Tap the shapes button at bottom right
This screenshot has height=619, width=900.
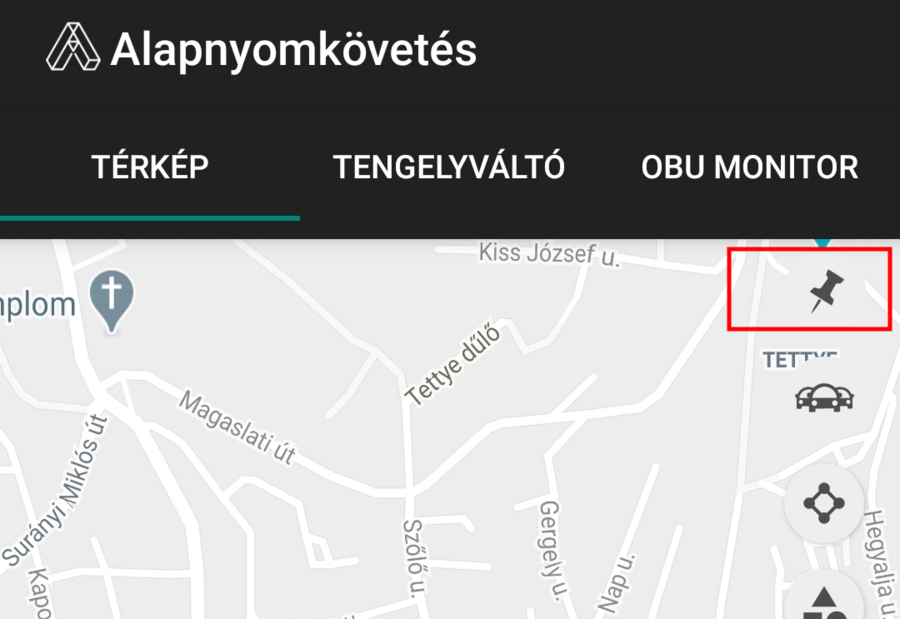click(824, 600)
